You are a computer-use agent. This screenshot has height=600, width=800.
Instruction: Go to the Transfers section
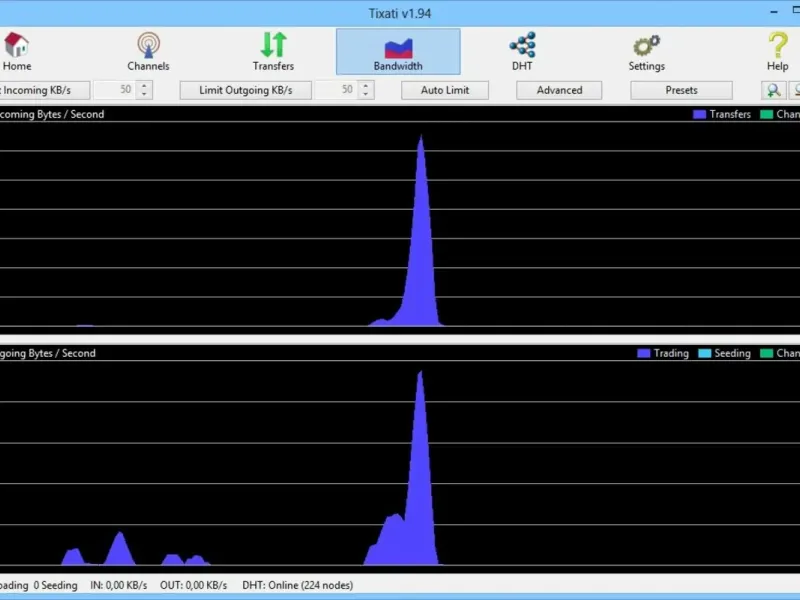click(273, 52)
